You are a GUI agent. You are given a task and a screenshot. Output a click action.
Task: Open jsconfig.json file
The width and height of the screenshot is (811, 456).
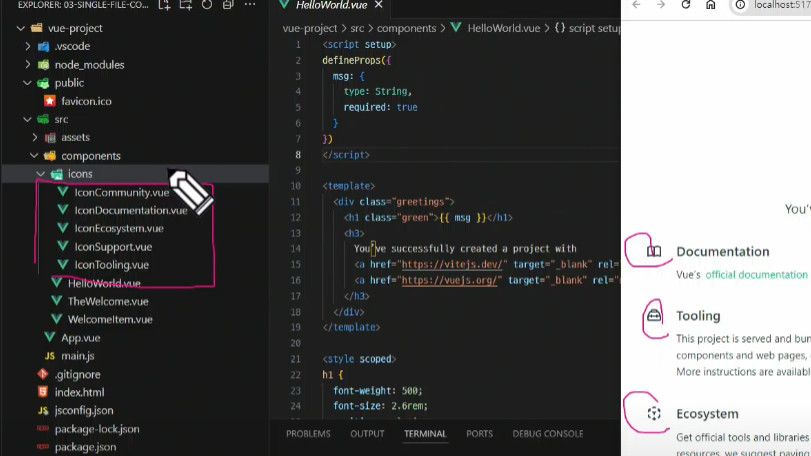pyautogui.click(x=84, y=411)
